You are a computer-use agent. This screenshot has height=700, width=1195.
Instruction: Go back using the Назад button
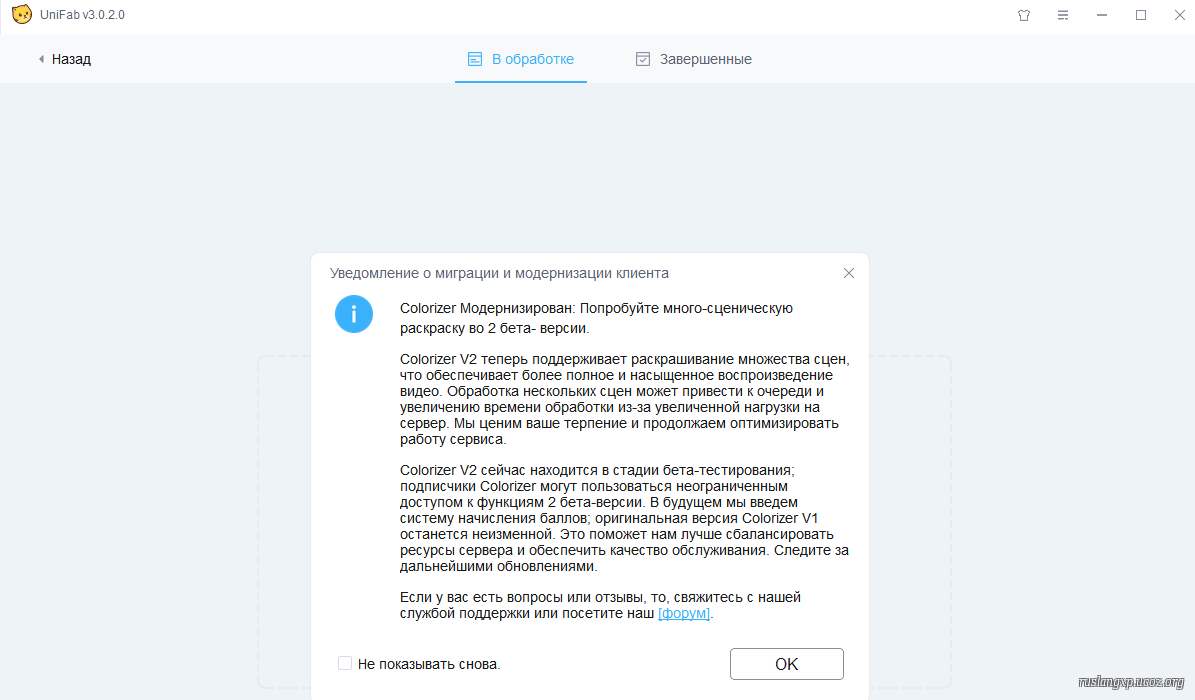[x=65, y=59]
